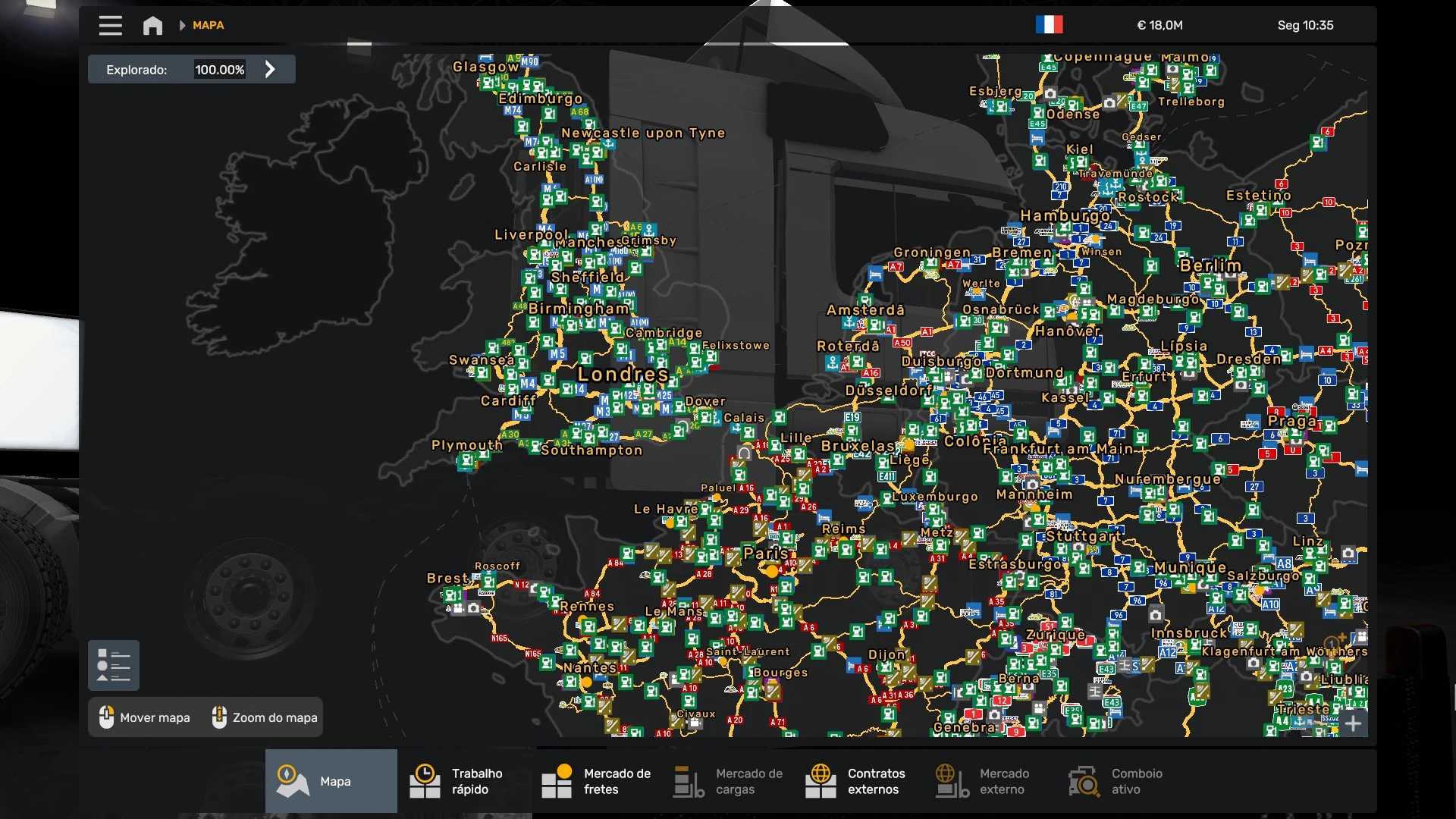The image size is (1456, 819).
Task: Open the Mercado de fretes icon
Action: coord(557,781)
